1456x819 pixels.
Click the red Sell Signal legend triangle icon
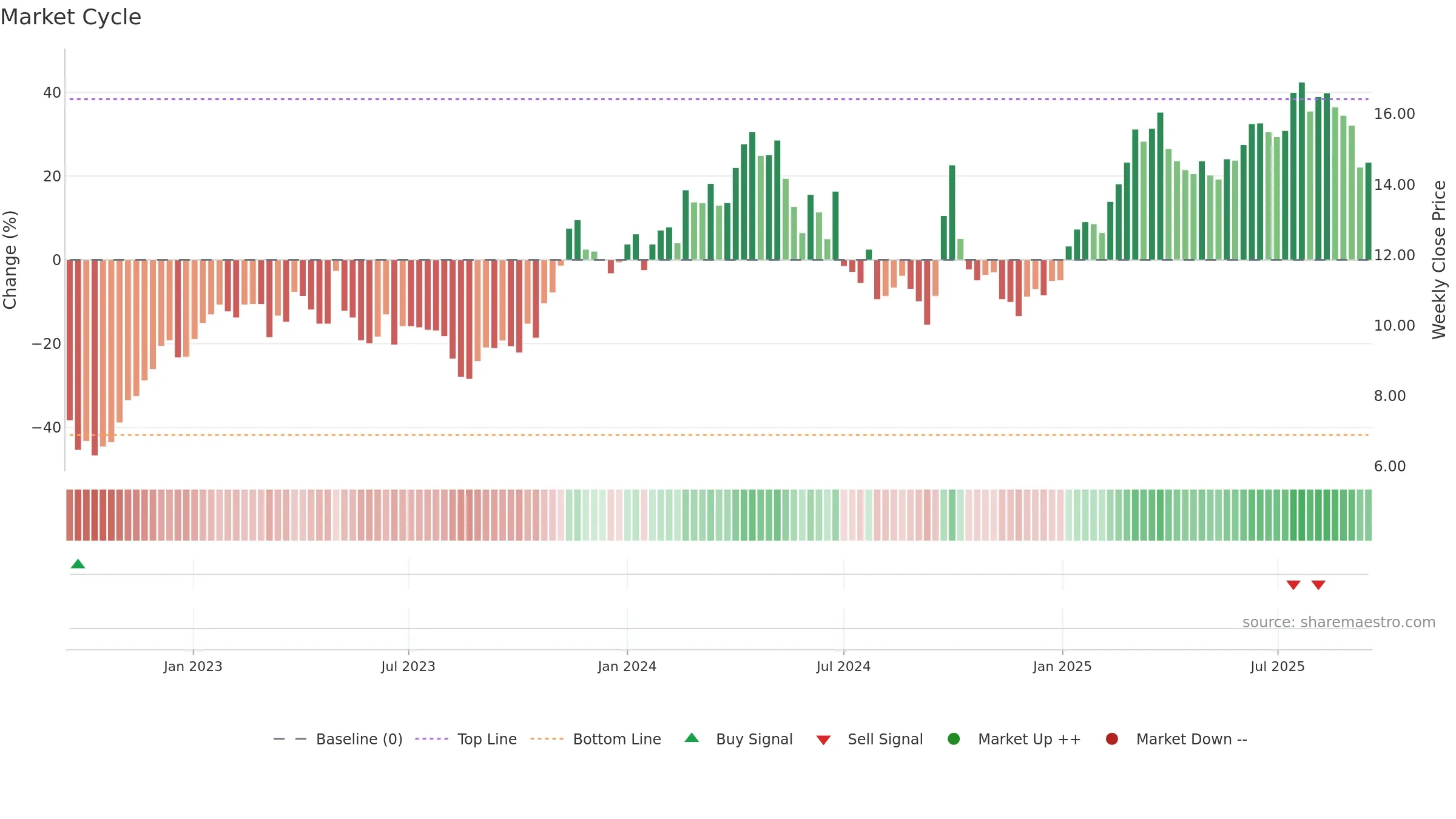pos(823,740)
